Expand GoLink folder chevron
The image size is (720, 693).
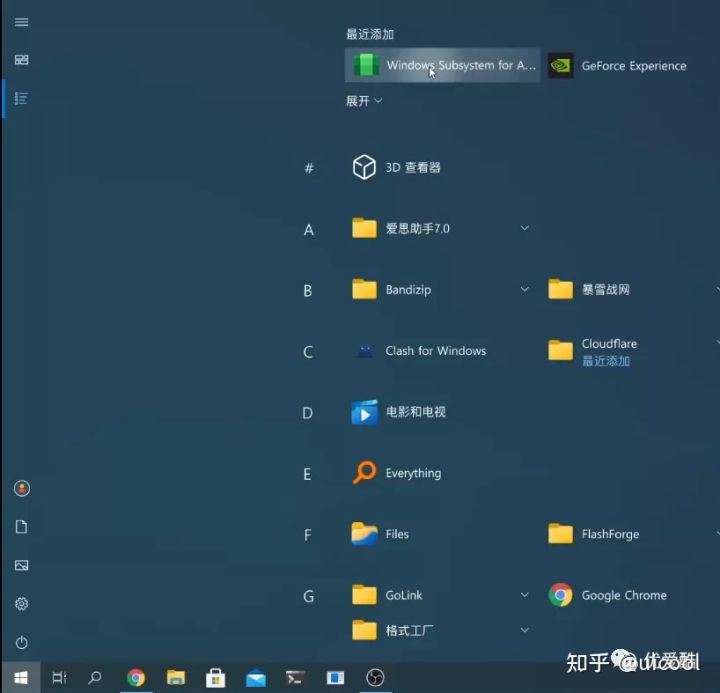click(524, 595)
